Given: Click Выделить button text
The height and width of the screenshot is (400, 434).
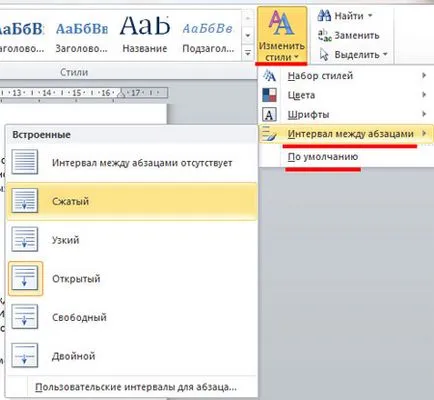Looking at the screenshot, I should 357,55.
